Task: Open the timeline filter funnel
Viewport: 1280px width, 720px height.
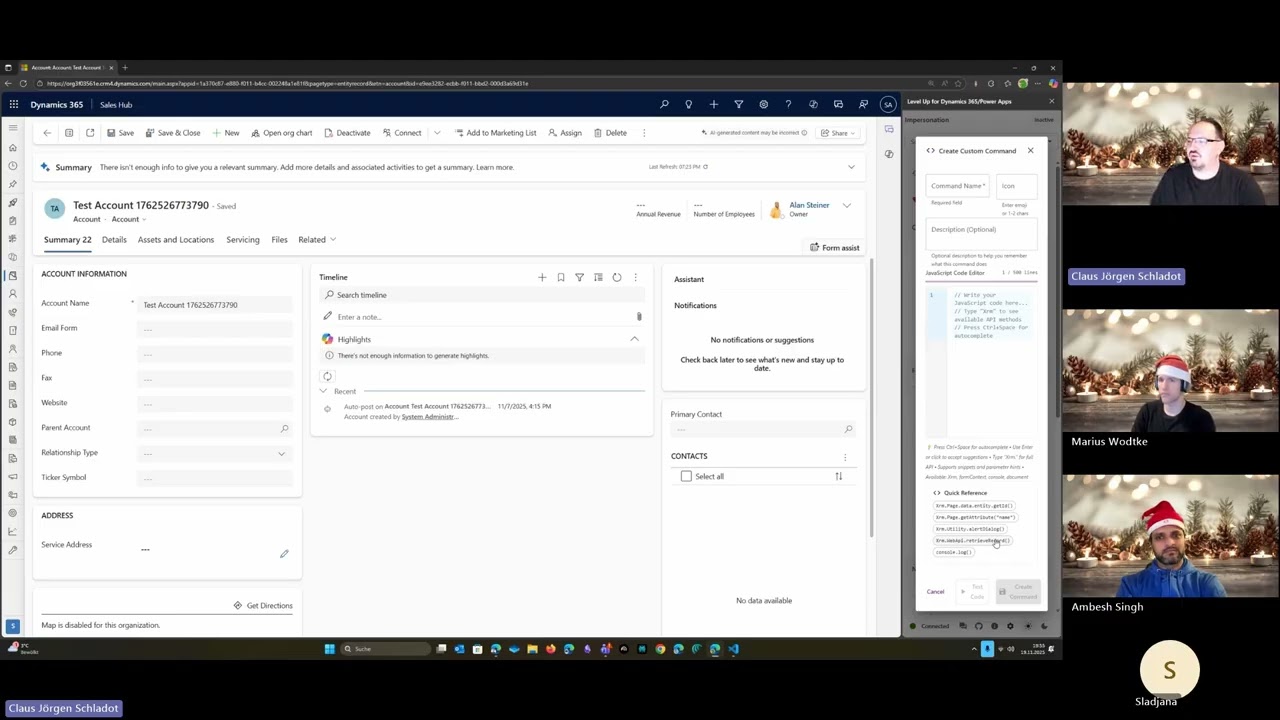Action: coord(579,277)
